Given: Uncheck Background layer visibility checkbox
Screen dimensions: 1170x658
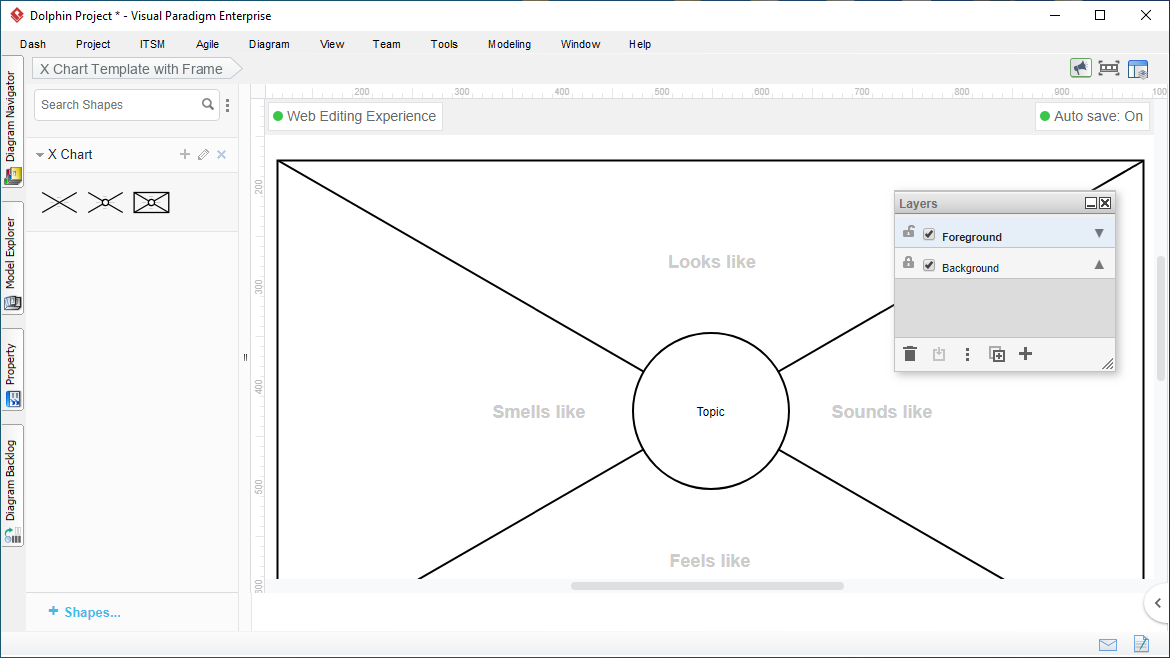Looking at the screenshot, I should click(x=929, y=266).
